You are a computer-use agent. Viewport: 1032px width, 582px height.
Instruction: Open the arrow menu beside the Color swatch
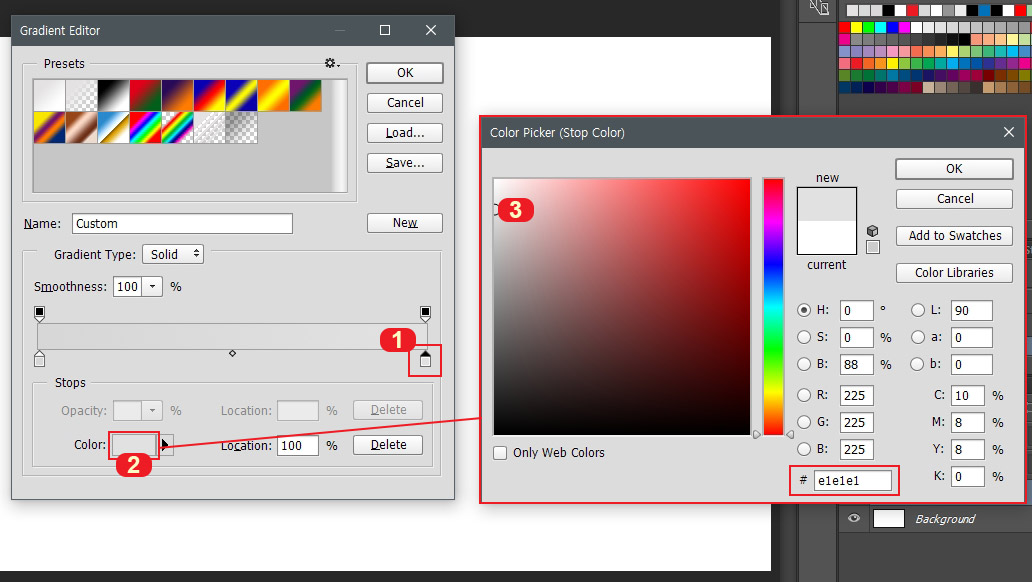[x=166, y=445]
